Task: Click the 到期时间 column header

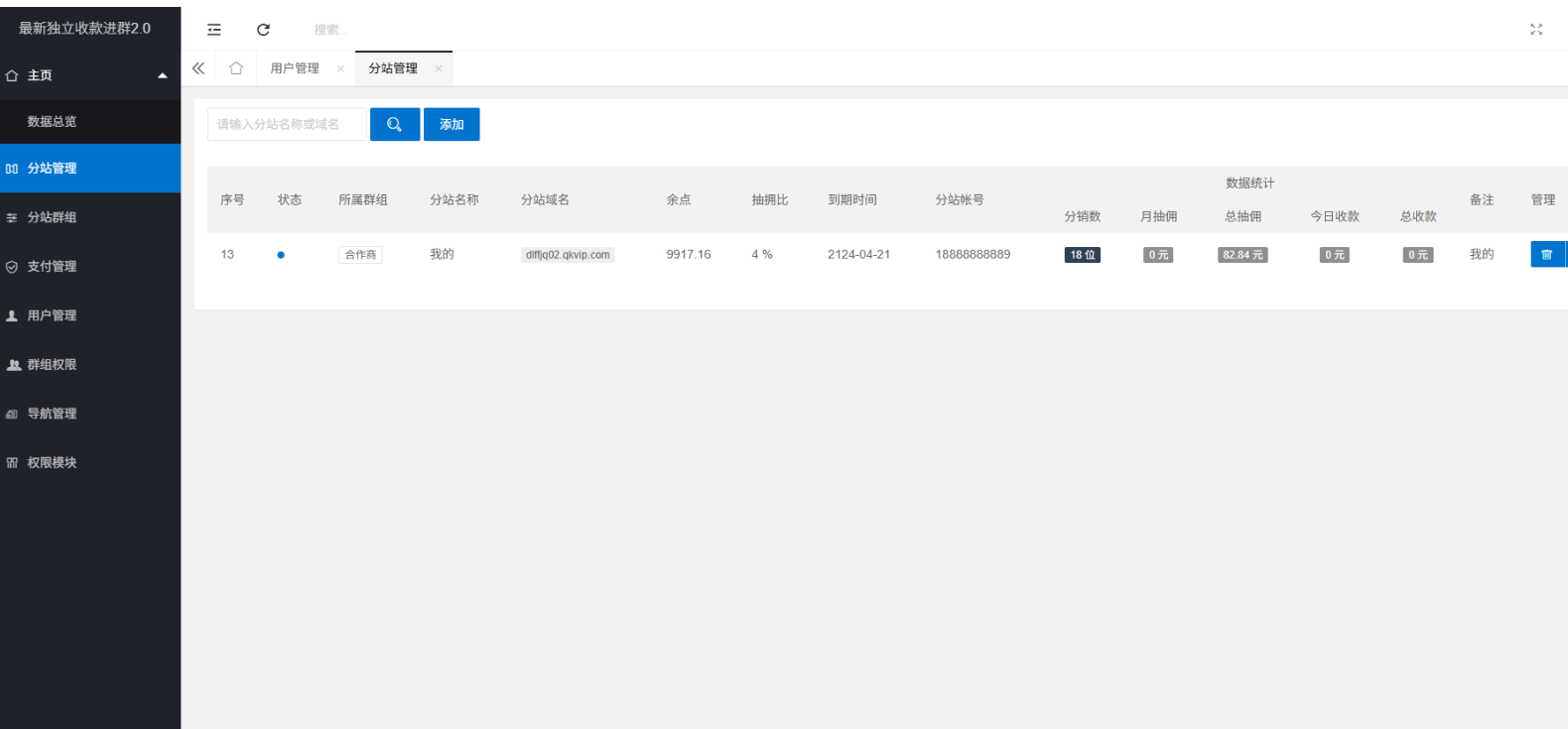Action: (852, 199)
